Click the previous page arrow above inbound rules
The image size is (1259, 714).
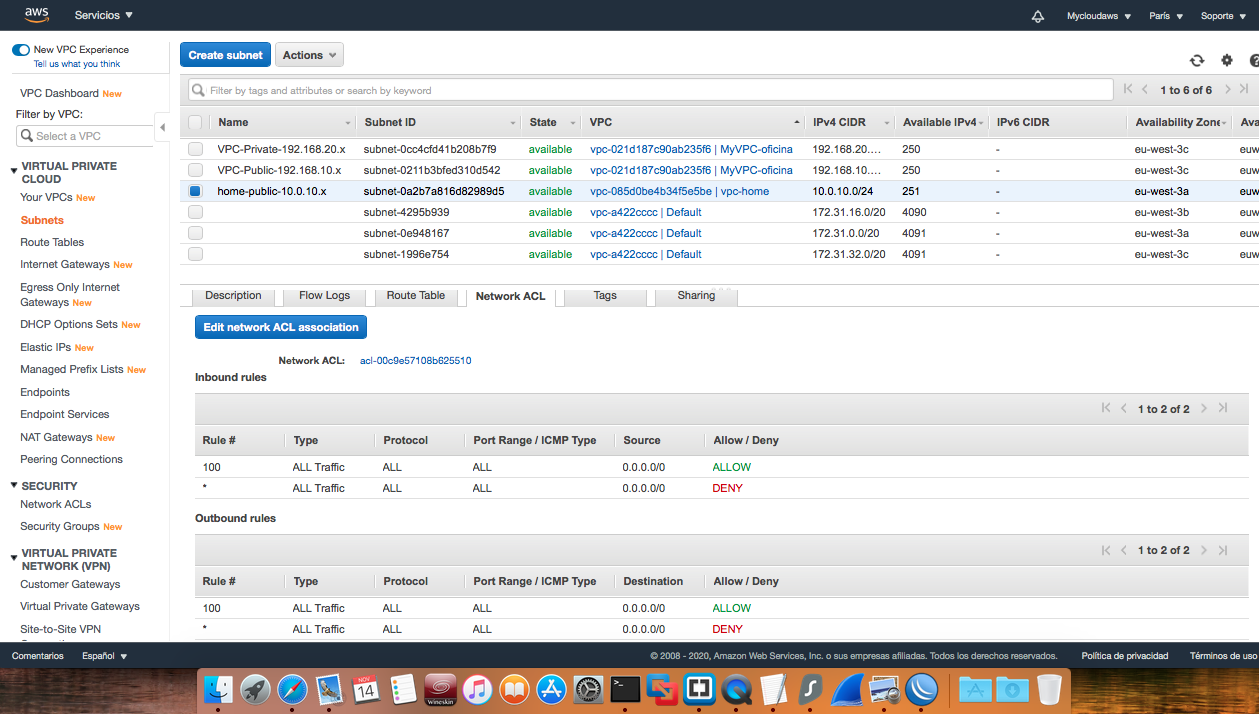click(x=1125, y=407)
